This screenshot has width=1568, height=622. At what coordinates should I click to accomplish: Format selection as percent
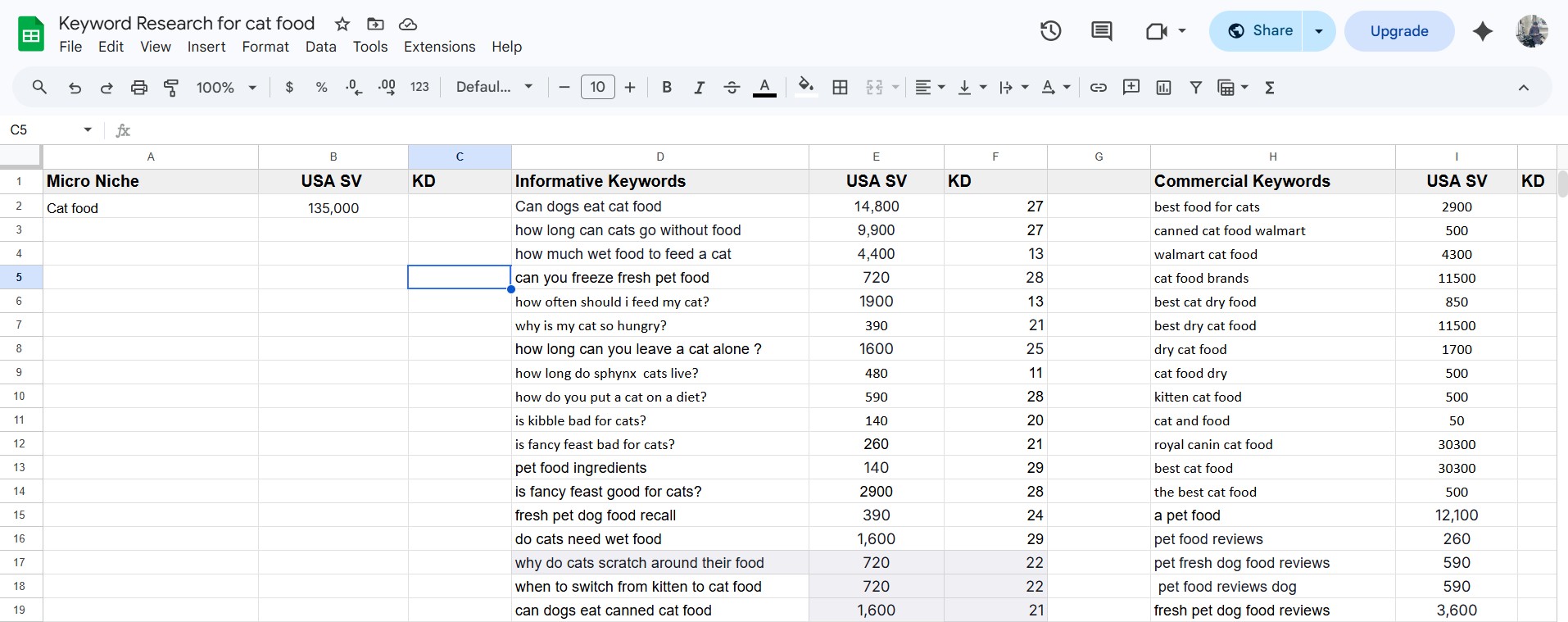pyautogui.click(x=321, y=87)
